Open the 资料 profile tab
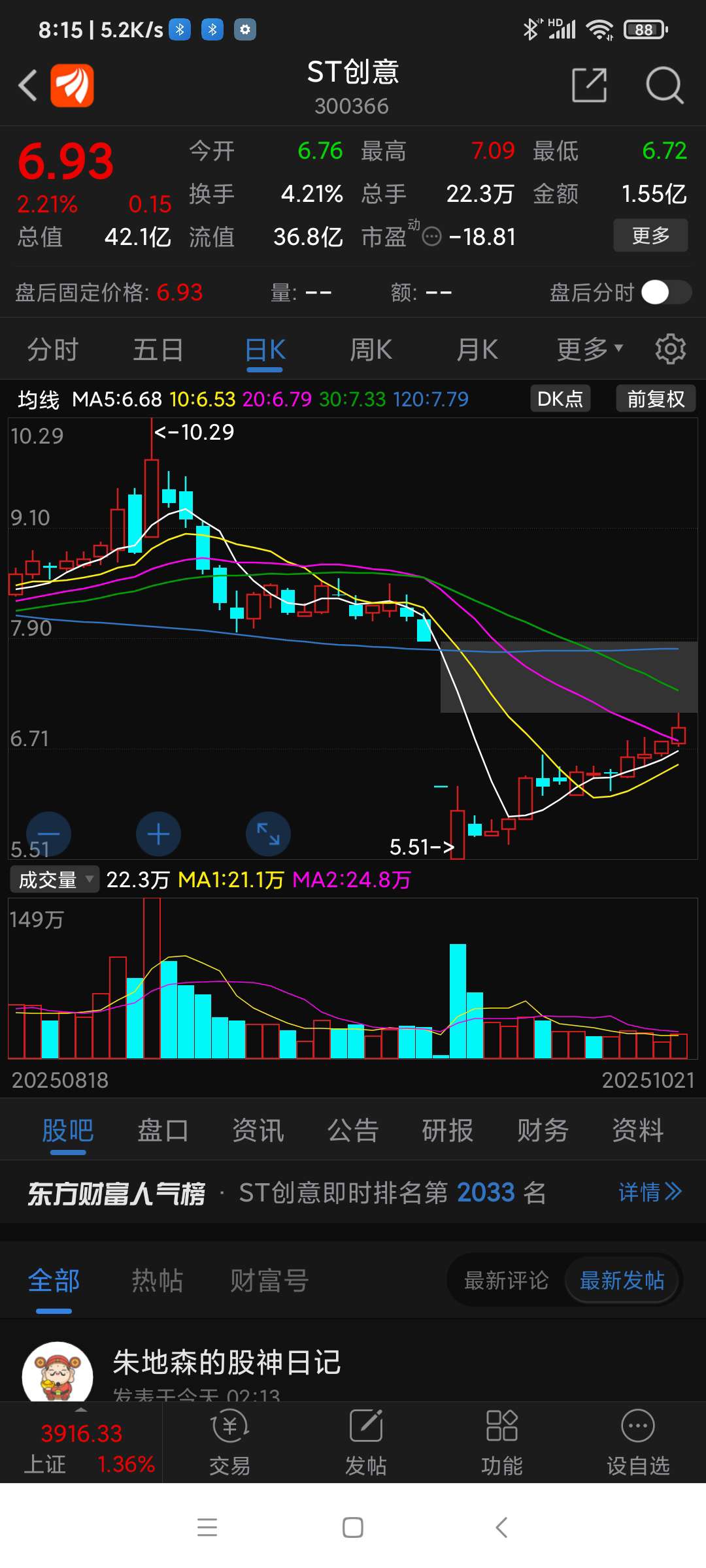Screen dimensions: 706x1568 [638, 1130]
